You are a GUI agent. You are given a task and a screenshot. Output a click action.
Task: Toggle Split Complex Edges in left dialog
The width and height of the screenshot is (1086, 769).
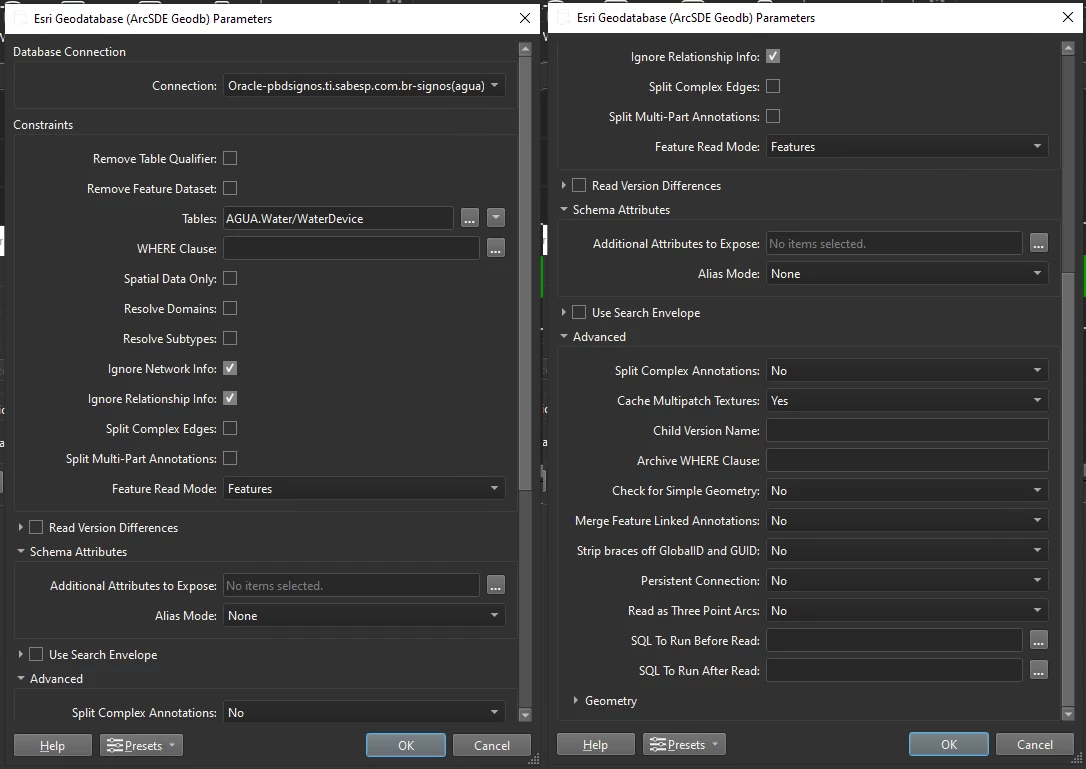point(230,428)
